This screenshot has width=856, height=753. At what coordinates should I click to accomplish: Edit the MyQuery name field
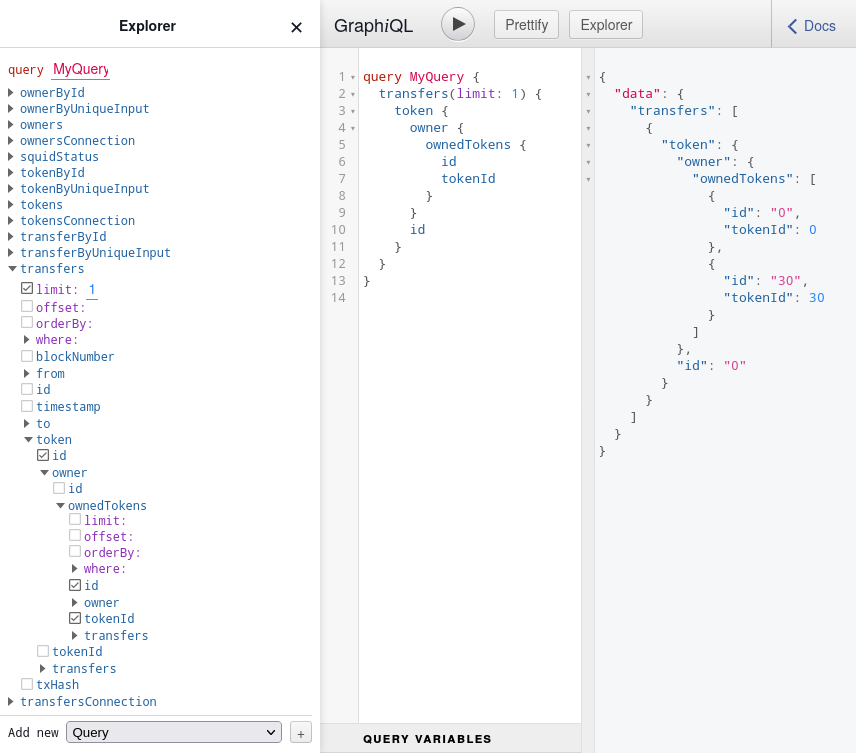tap(81, 69)
